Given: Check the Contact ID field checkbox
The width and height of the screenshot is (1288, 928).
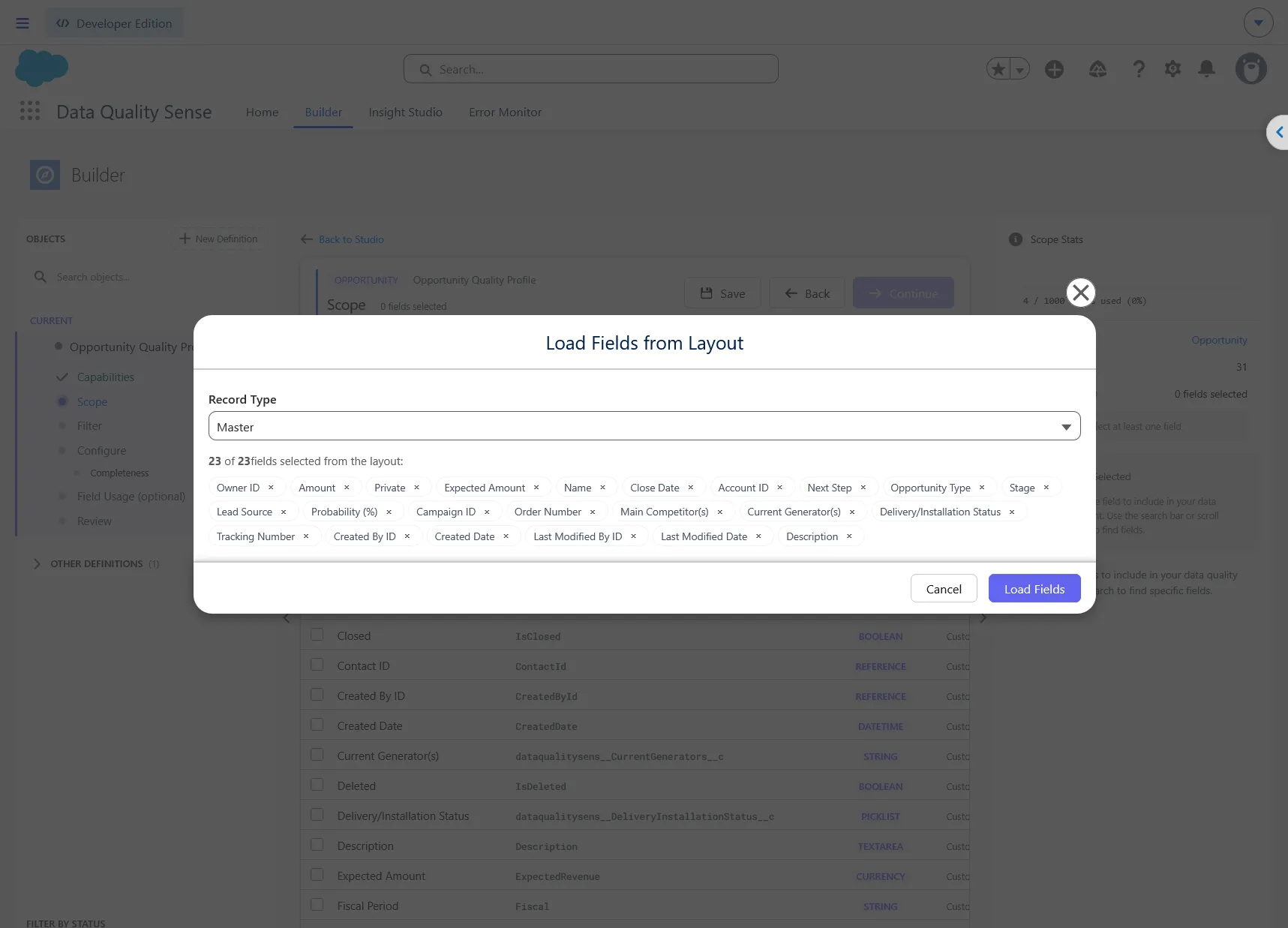Looking at the screenshot, I should [x=317, y=665].
